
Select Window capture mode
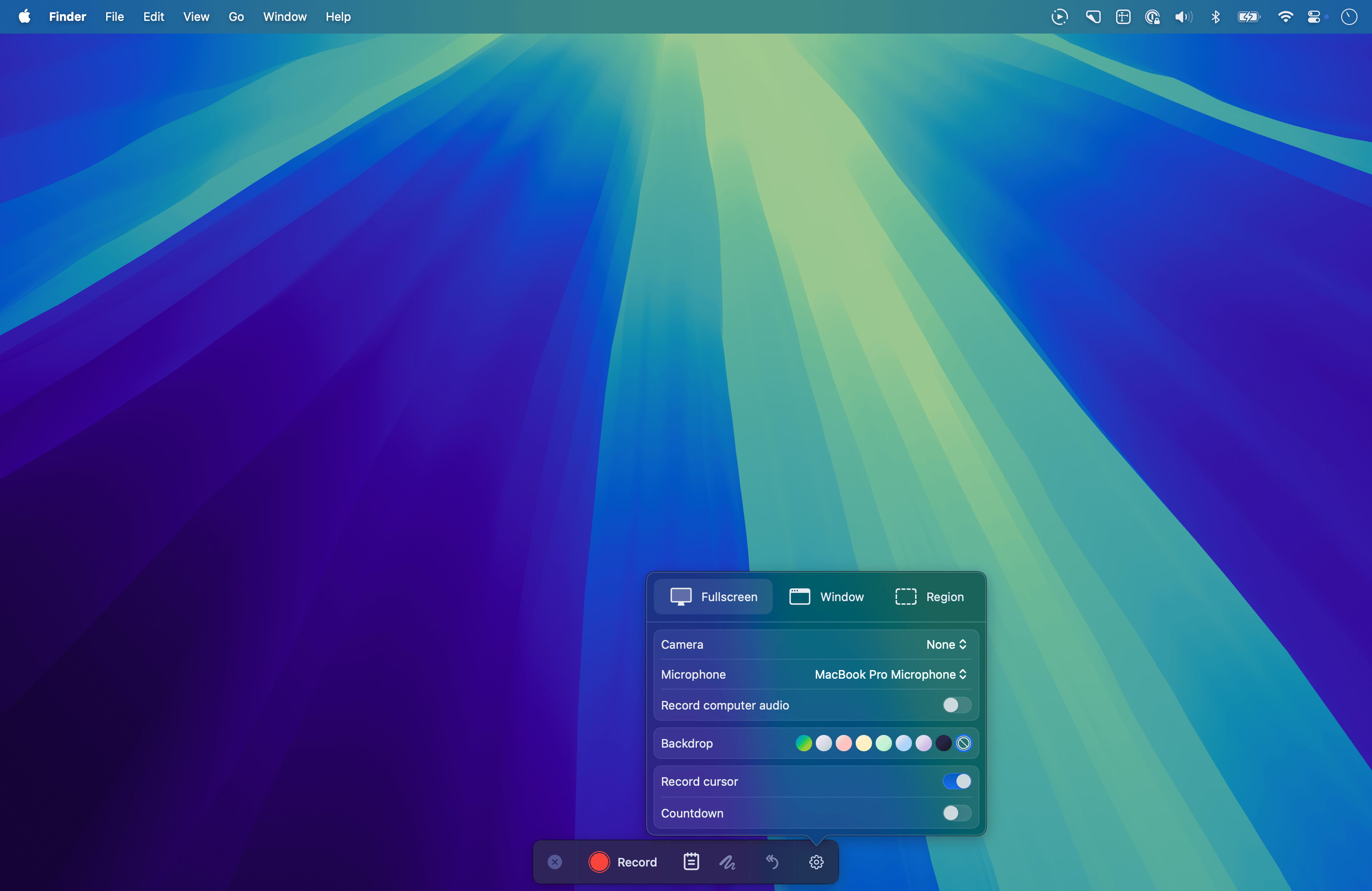[827, 597]
